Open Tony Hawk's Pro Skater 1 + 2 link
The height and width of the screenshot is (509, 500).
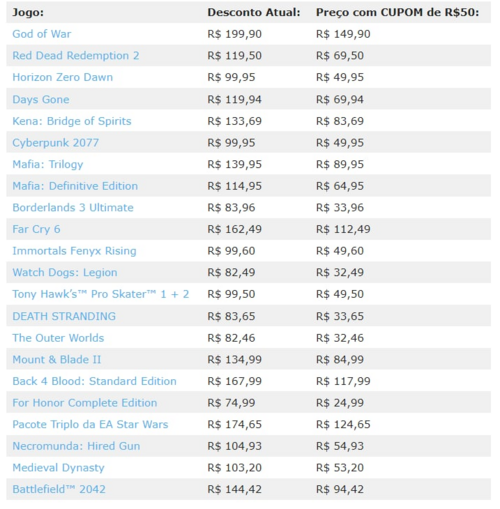pos(101,294)
